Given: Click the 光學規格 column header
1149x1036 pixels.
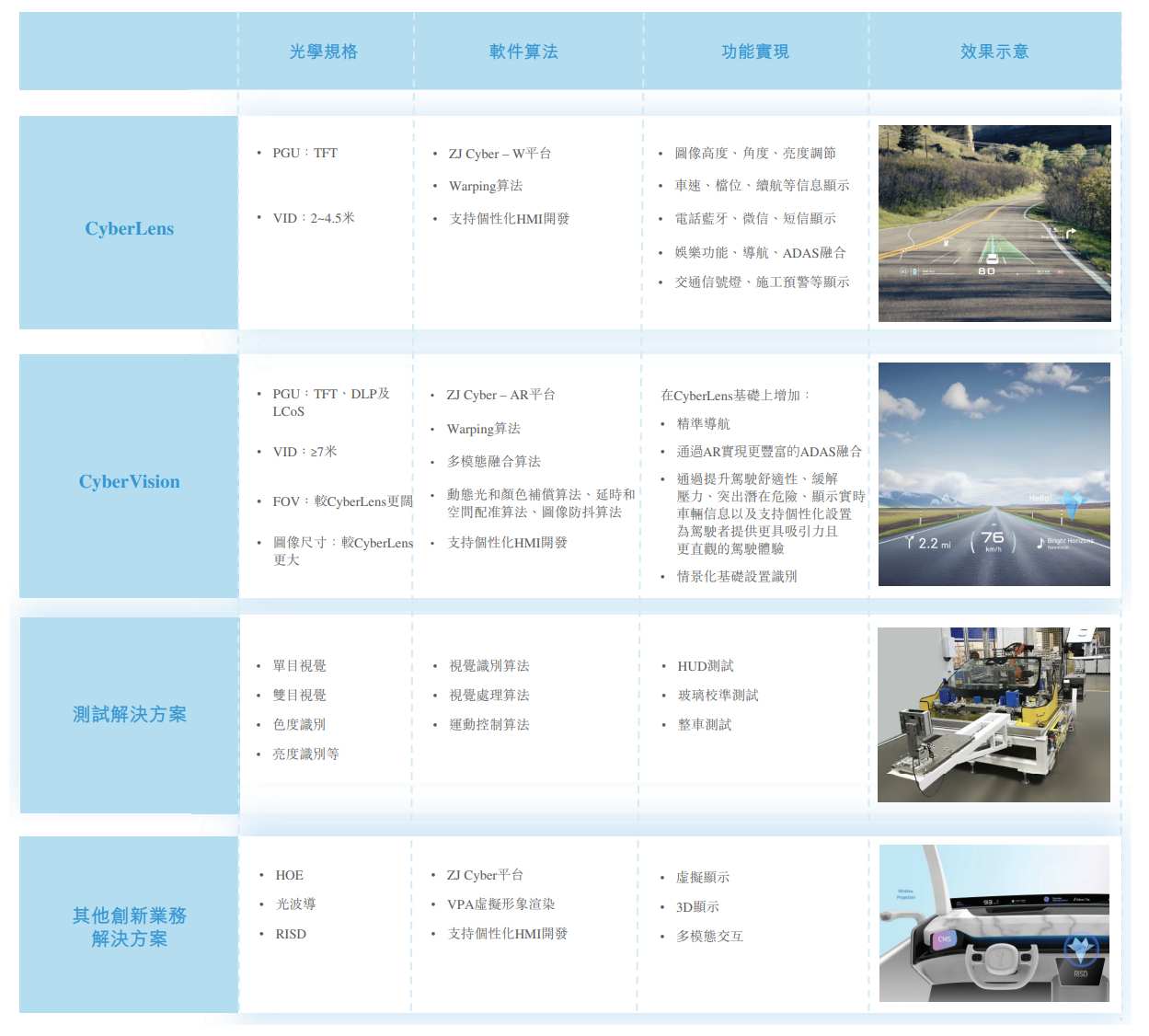Looking at the screenshot, I should (x=324, y=52).
